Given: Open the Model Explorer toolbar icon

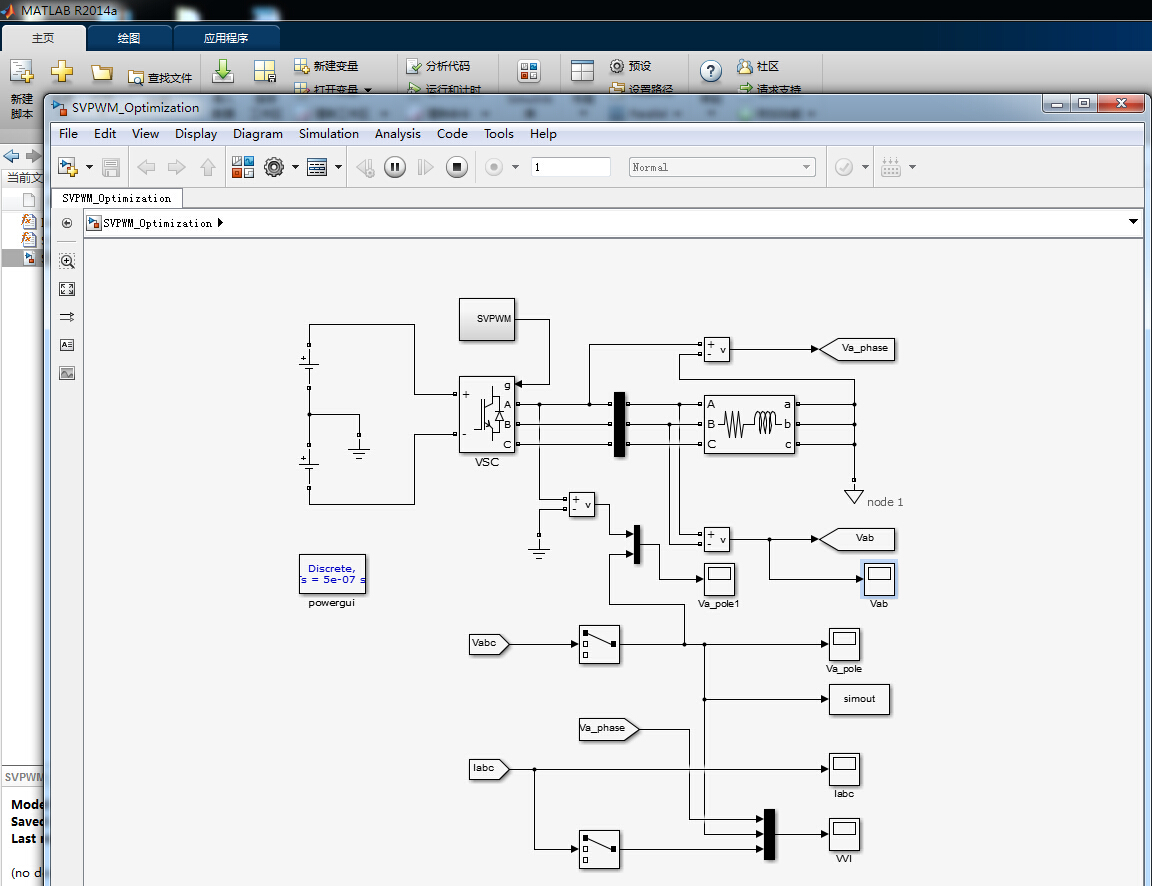Looking at the screenshot, I should pyautogui.click(x=317, y=167).
